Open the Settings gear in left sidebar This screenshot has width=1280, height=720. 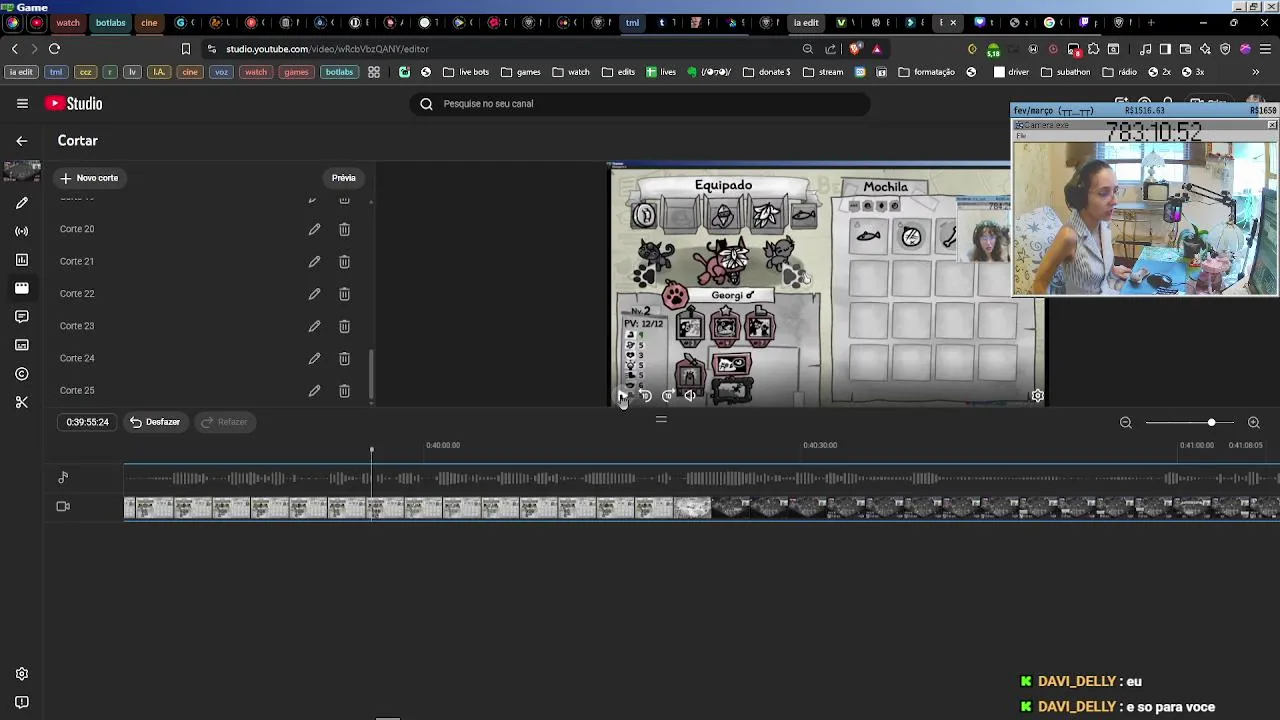point(22,674)
